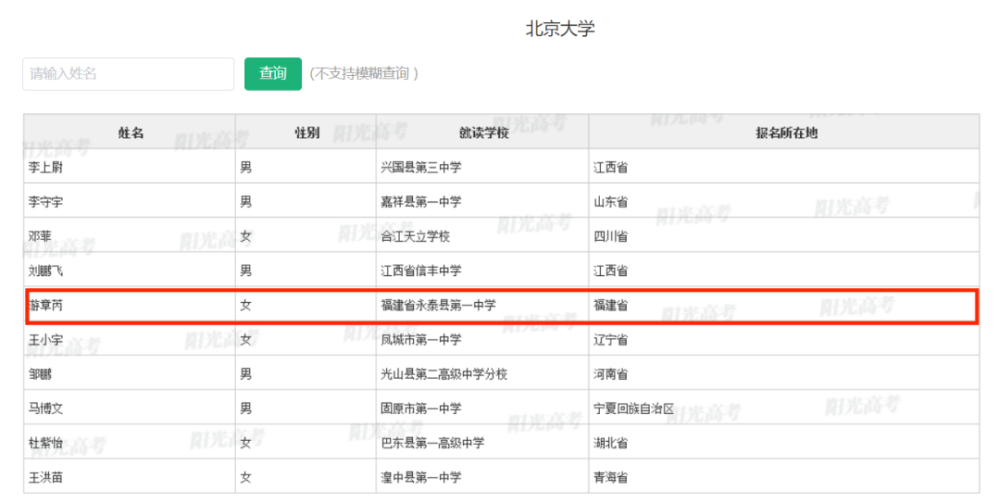Click the (不支持模糊查询) hint text
The image size is (1000, 503).
pyautogui.click(x=364, y=73)
